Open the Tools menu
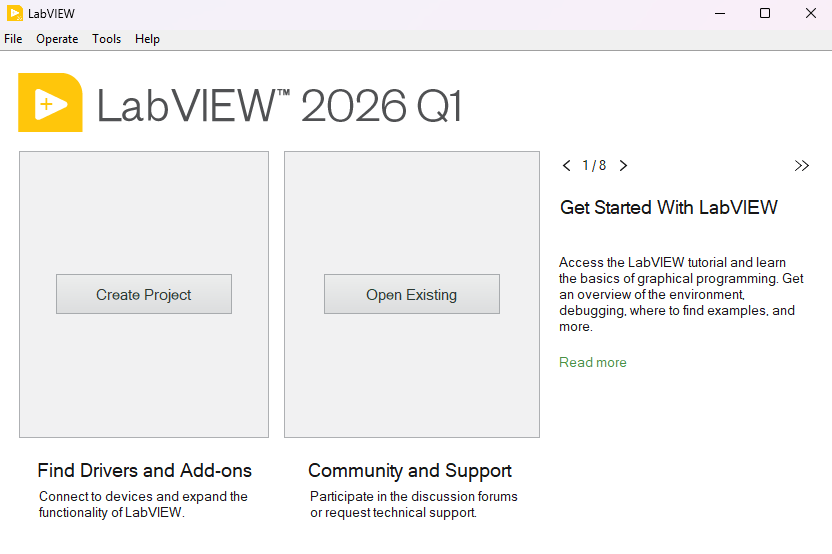Viewport: 832px width, 554px height. [x=106, y=39]
